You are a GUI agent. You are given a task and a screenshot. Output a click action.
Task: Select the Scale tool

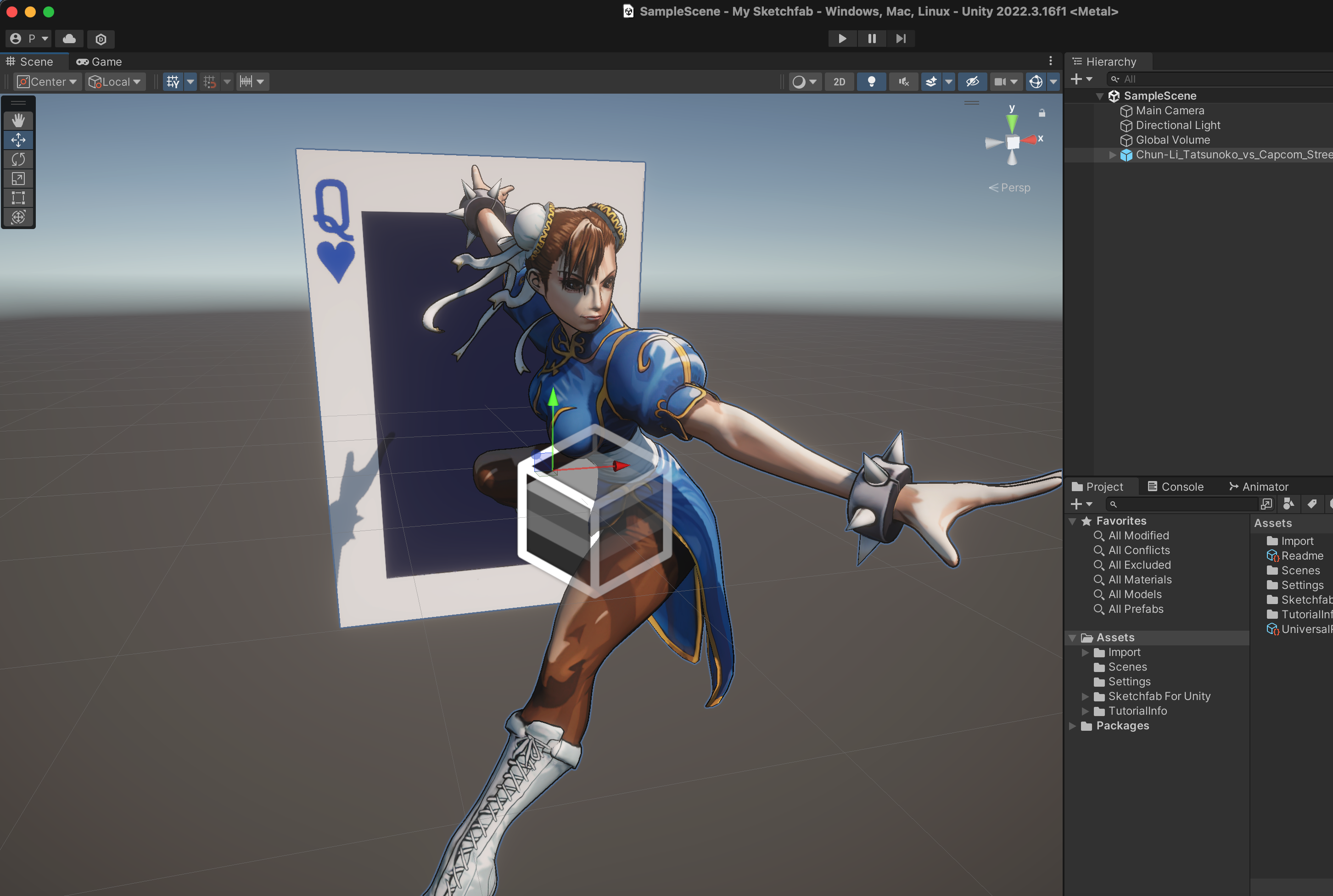point(18,178)
